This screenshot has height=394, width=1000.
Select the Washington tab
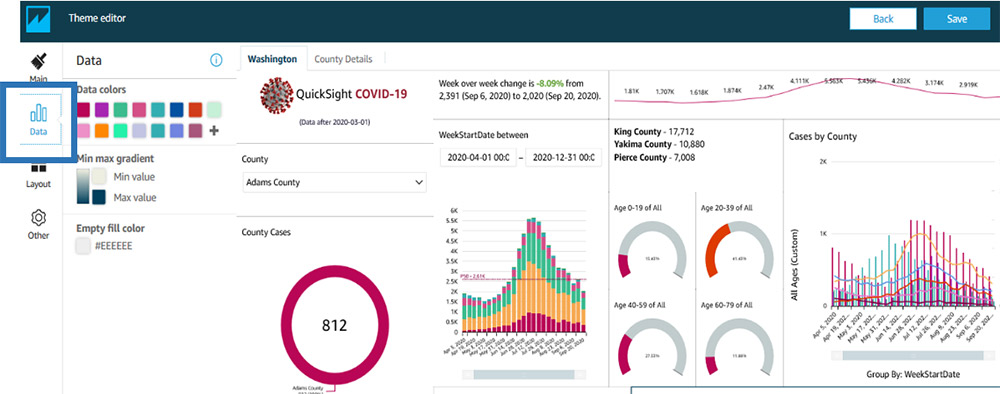click(272, 59)
